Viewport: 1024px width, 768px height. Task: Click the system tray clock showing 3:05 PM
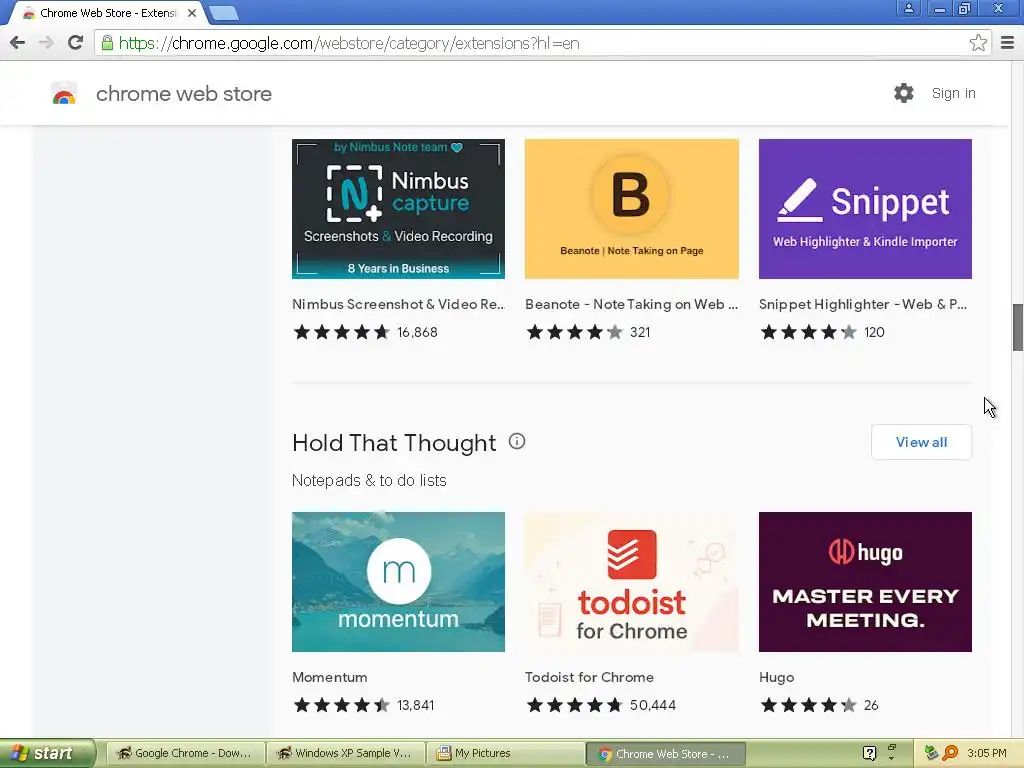click(x=987, y=753)
